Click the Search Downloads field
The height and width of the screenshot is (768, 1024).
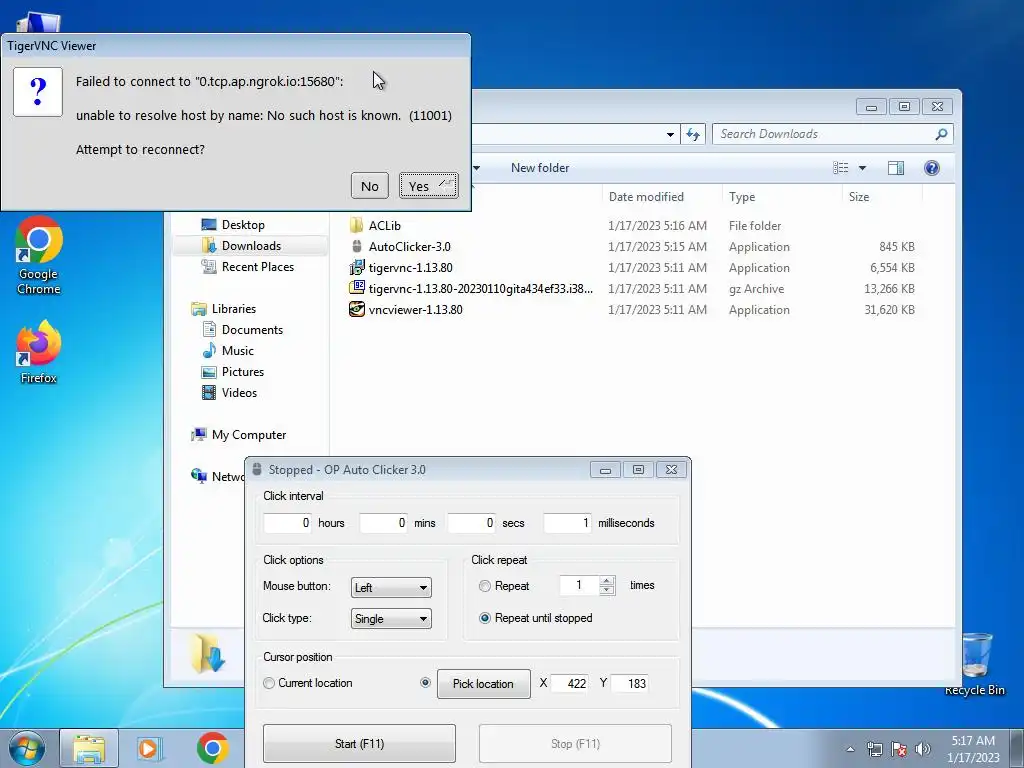(833, 134)
